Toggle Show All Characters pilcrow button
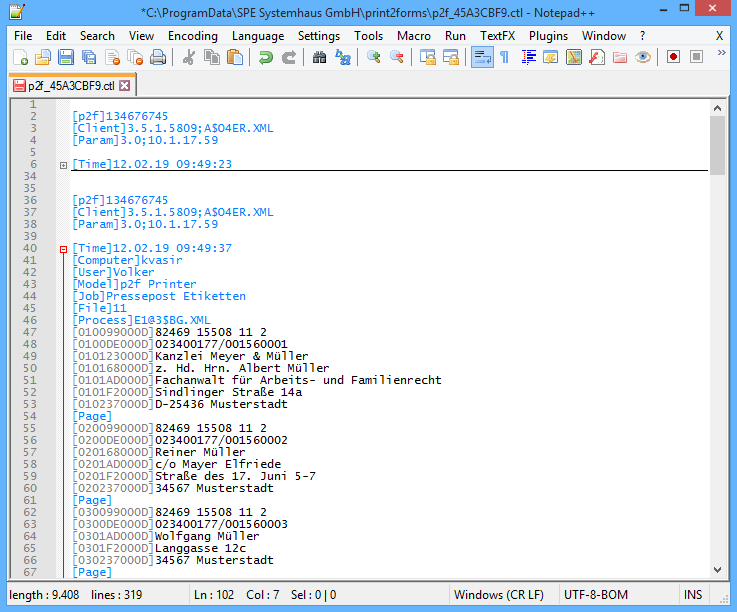Screen dimensions: 737x612 click(x=504, y=57)
